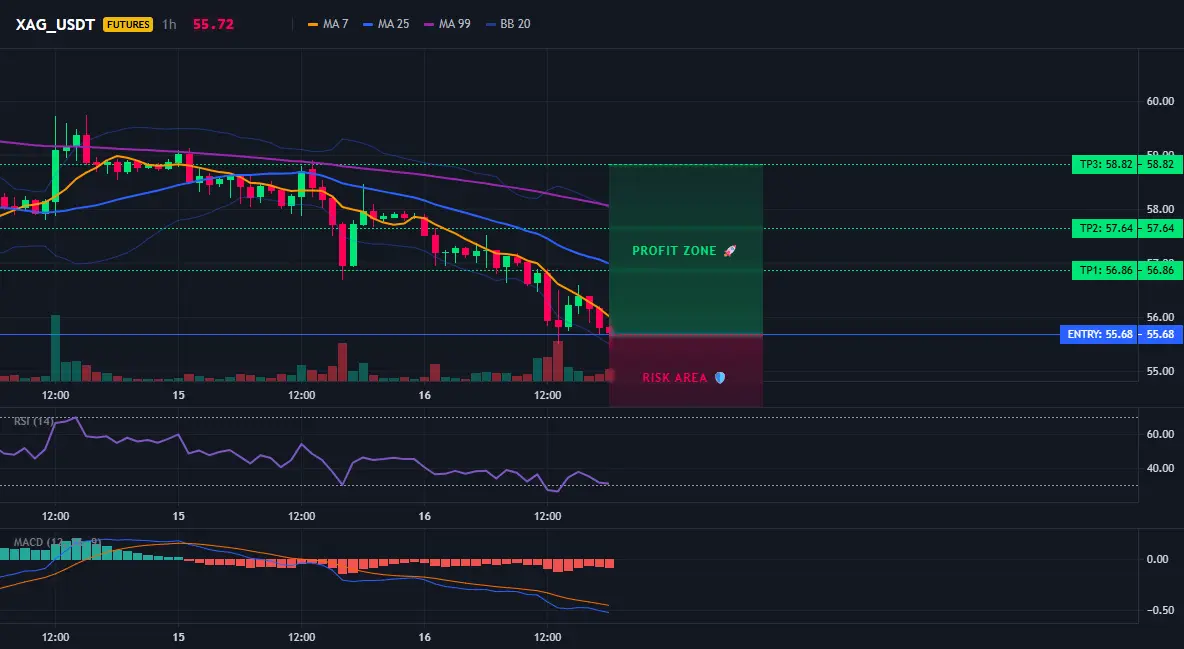This screenshot has width=1184, height=649.
Task: Click the '15' date label under RSI panel
Action: (178, 516)
